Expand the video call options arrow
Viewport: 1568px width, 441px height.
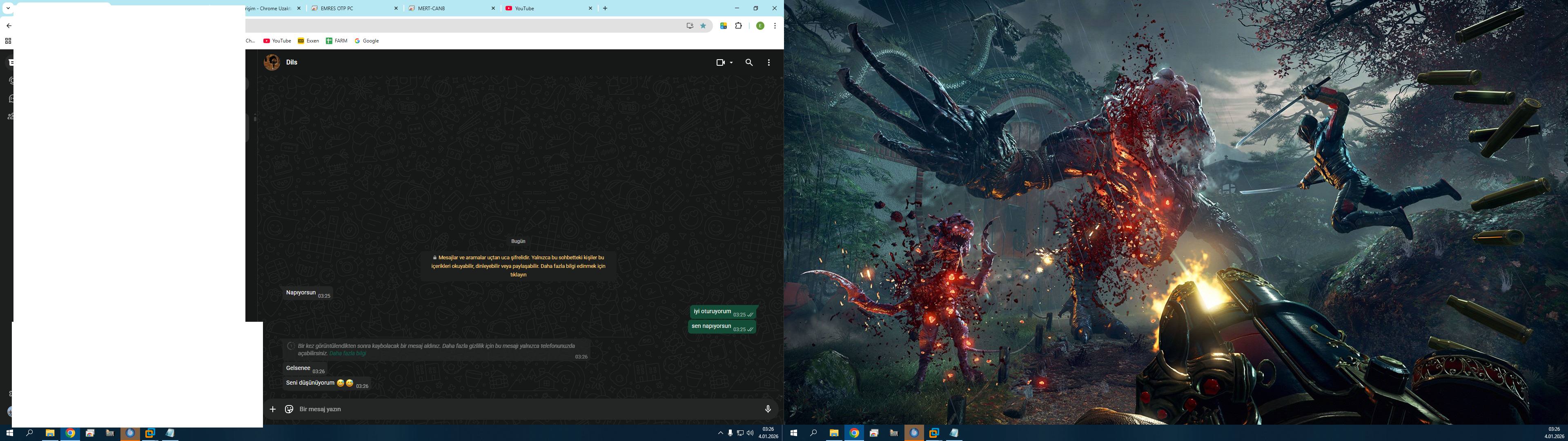[731, 63]
